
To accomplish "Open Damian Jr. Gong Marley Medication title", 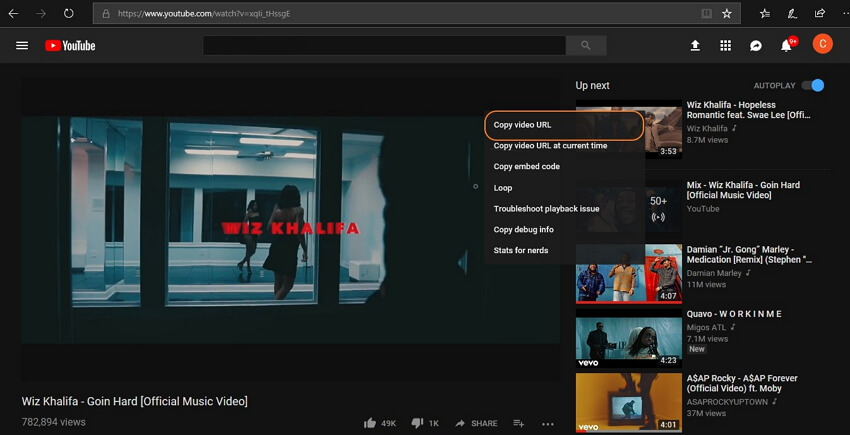I will pos(750,254).
